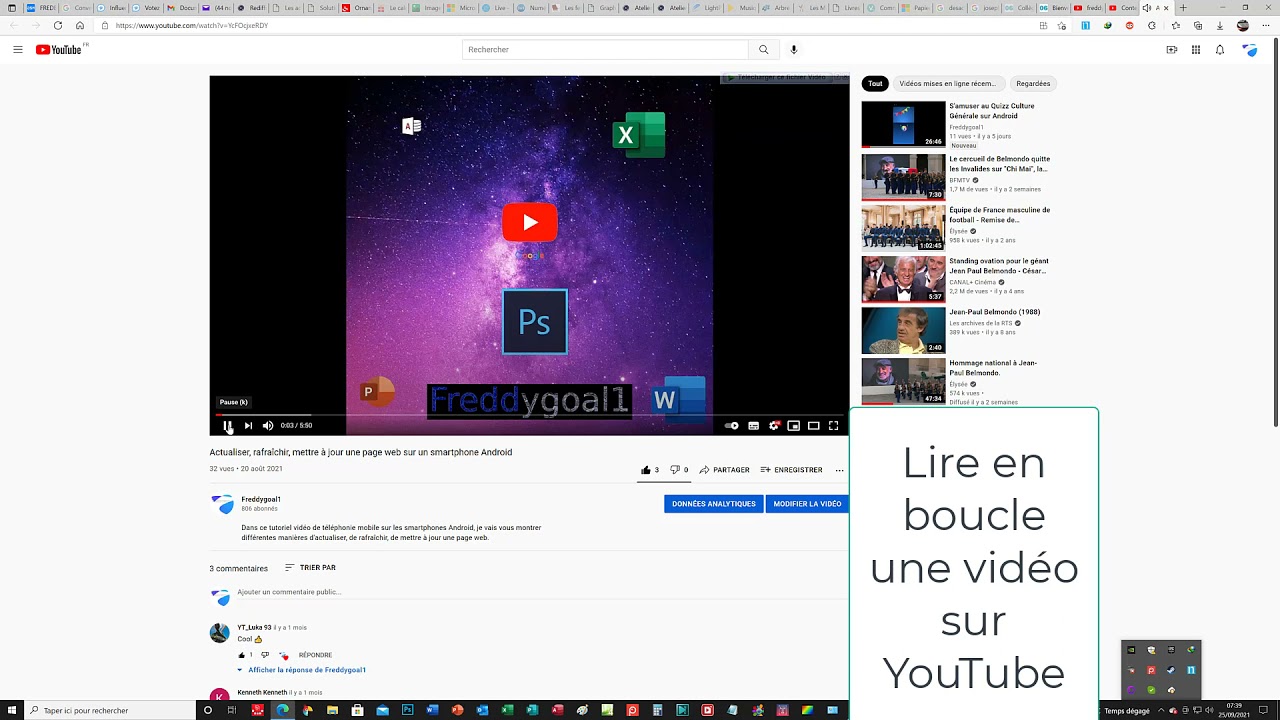Click MODIFIER LA VIDÉO button
The image size is (1280, 720).
pyautogui.click(x=807, y=504)
